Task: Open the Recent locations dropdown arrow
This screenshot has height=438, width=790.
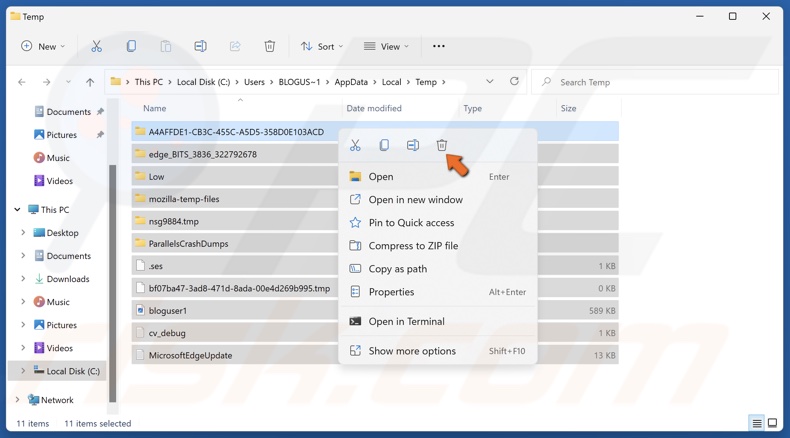Action: click(68, 82)
